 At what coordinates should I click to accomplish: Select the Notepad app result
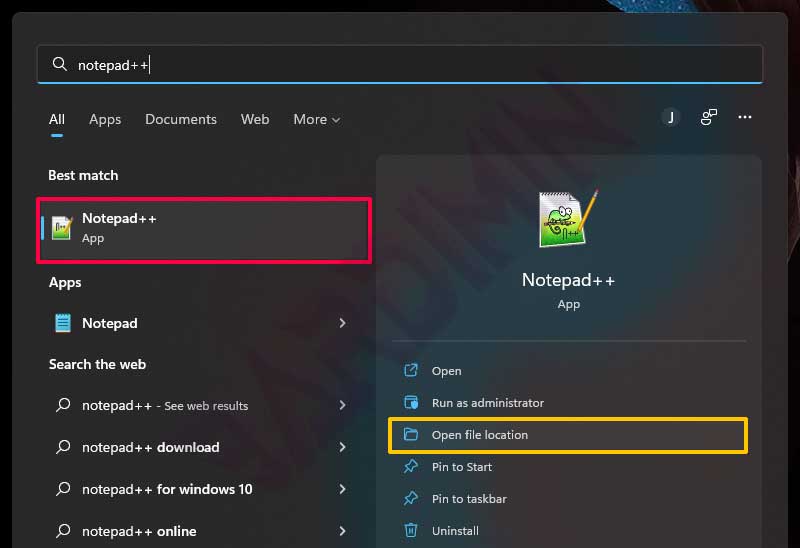tap(199, 323)
